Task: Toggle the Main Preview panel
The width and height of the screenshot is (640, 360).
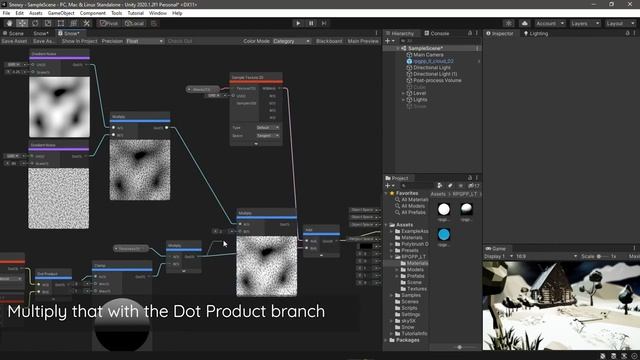Action: click(x=363, y=41)
